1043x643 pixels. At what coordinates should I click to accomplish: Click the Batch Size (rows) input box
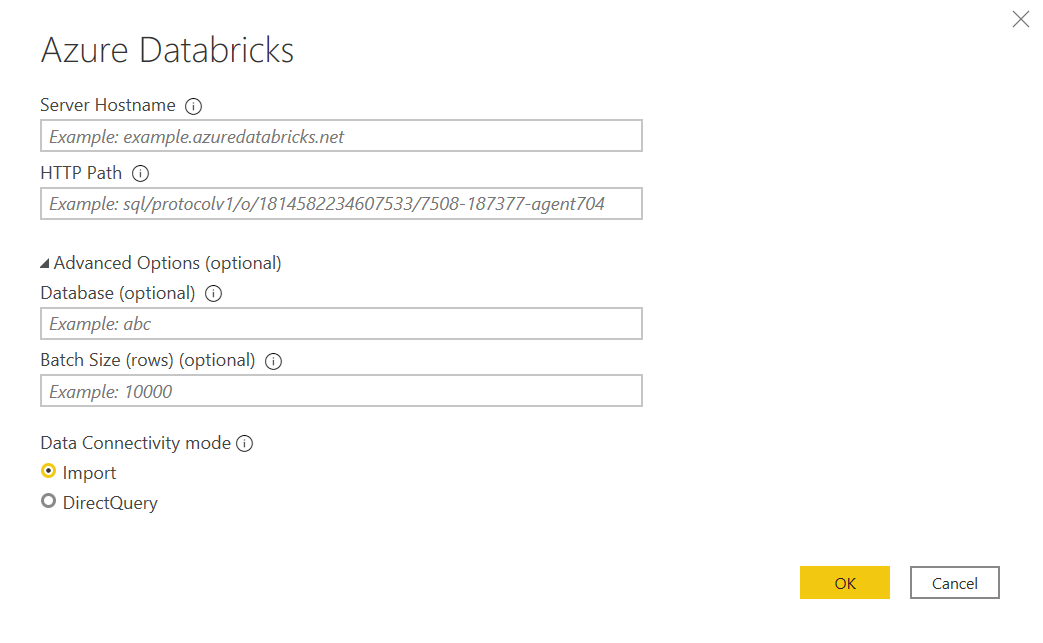coord(340,390)
